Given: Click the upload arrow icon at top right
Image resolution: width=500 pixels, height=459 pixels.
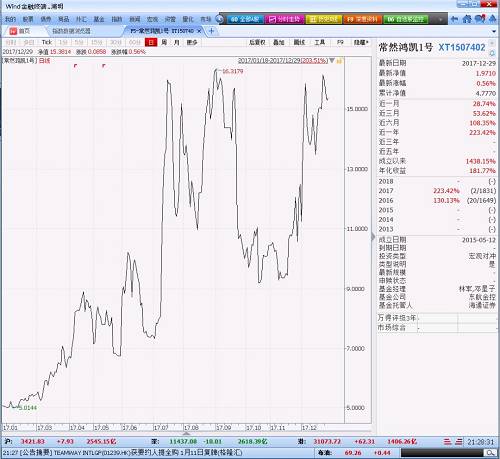Looking at the screenshot, I should click(x=492, y=19).
